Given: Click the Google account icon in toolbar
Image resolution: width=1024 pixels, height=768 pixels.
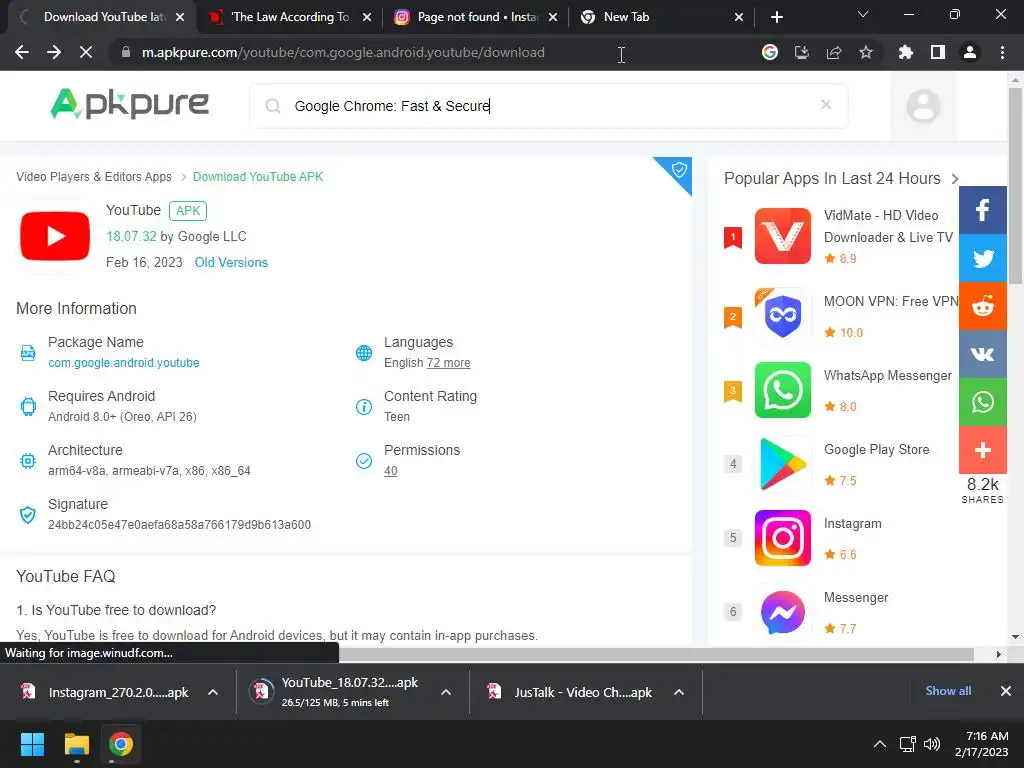Looking at the screenshot, I should [770, 52].
